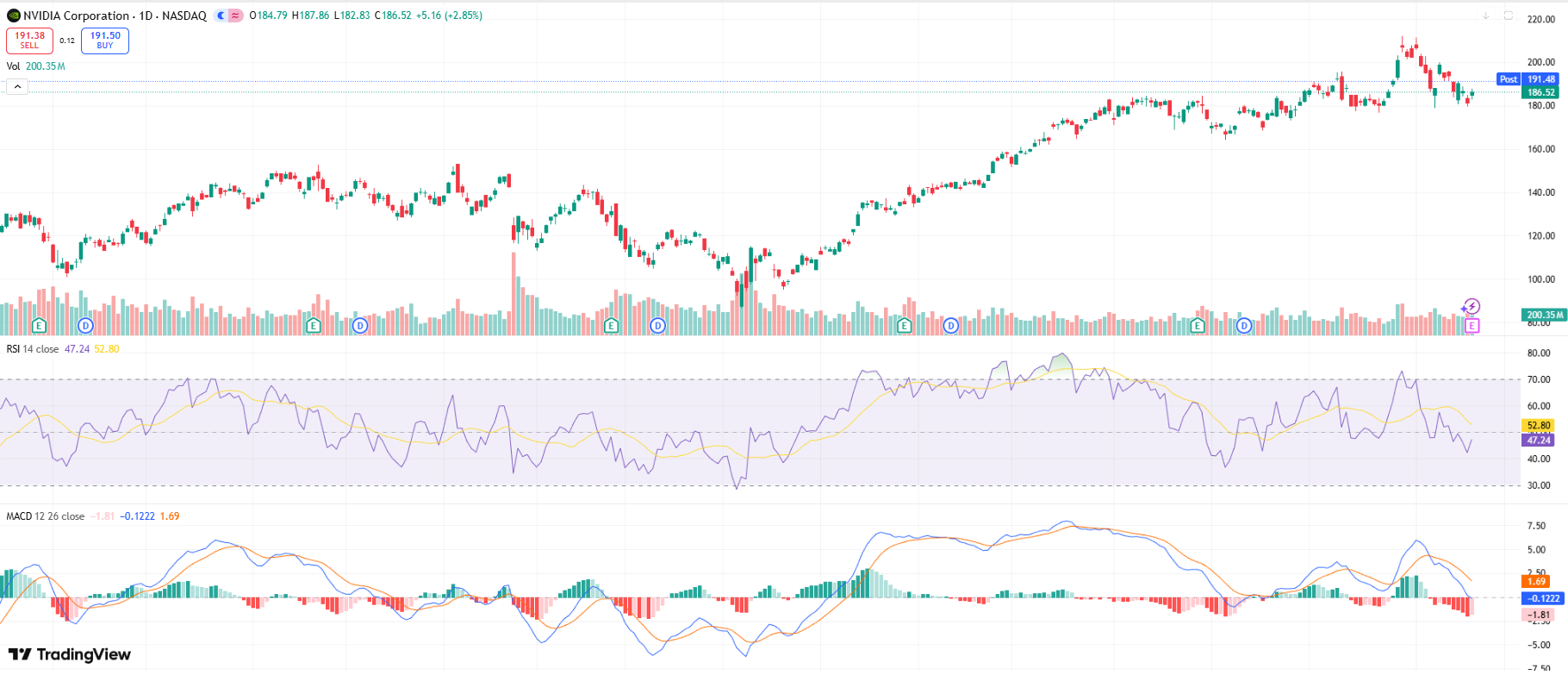The image size is (1568, 675).
Task: Click the purple upcoming earnings 'E' marker
Action: pyautogui.click(x=1472, y=326)
